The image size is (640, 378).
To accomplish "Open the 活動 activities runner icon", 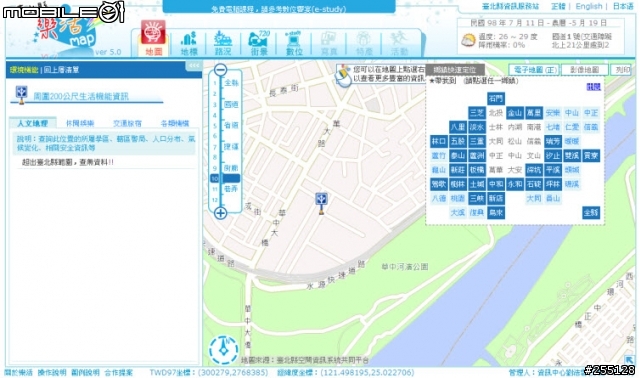I will pos(399,43).
